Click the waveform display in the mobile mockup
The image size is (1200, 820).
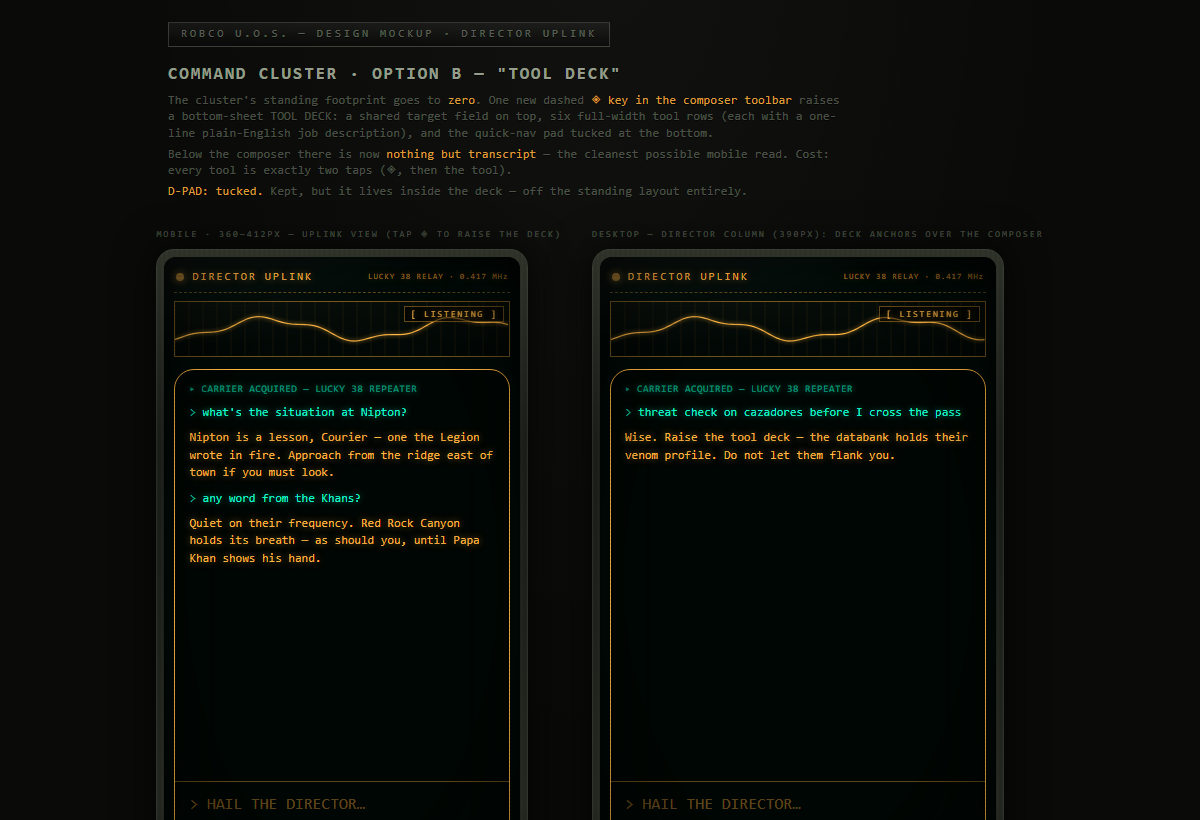click(342, 329)
